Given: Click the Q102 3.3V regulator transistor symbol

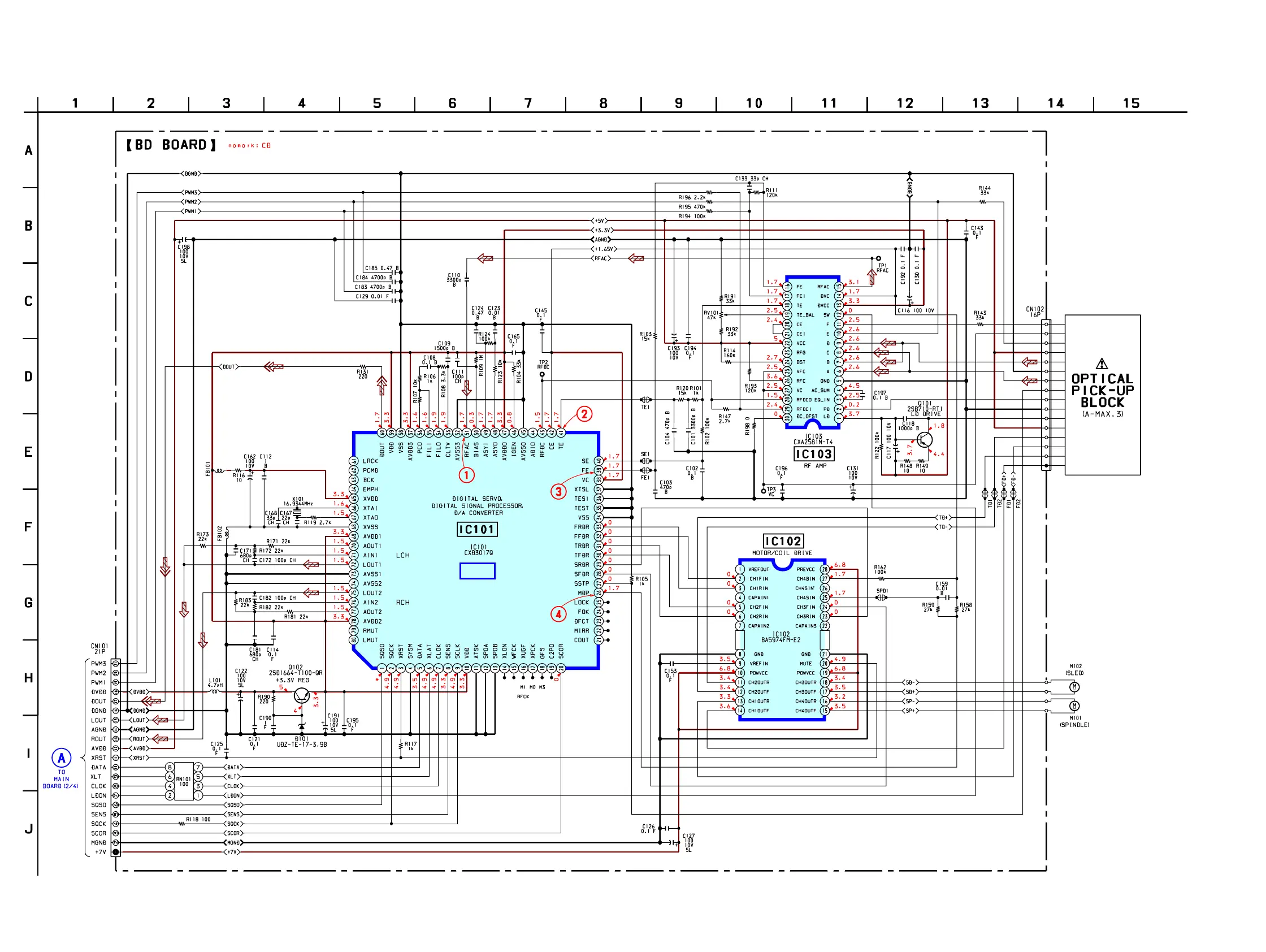Looking at the screenshot, I should click(302, 695).
